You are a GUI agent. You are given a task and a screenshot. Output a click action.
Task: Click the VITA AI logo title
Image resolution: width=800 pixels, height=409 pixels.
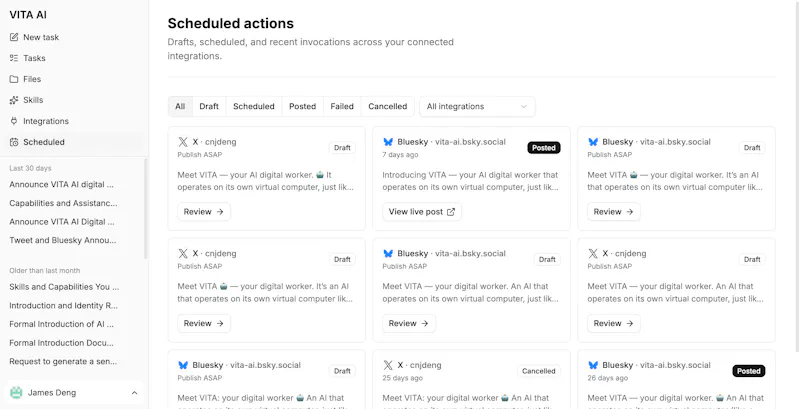pyautogui.click(x=28, y=15)
